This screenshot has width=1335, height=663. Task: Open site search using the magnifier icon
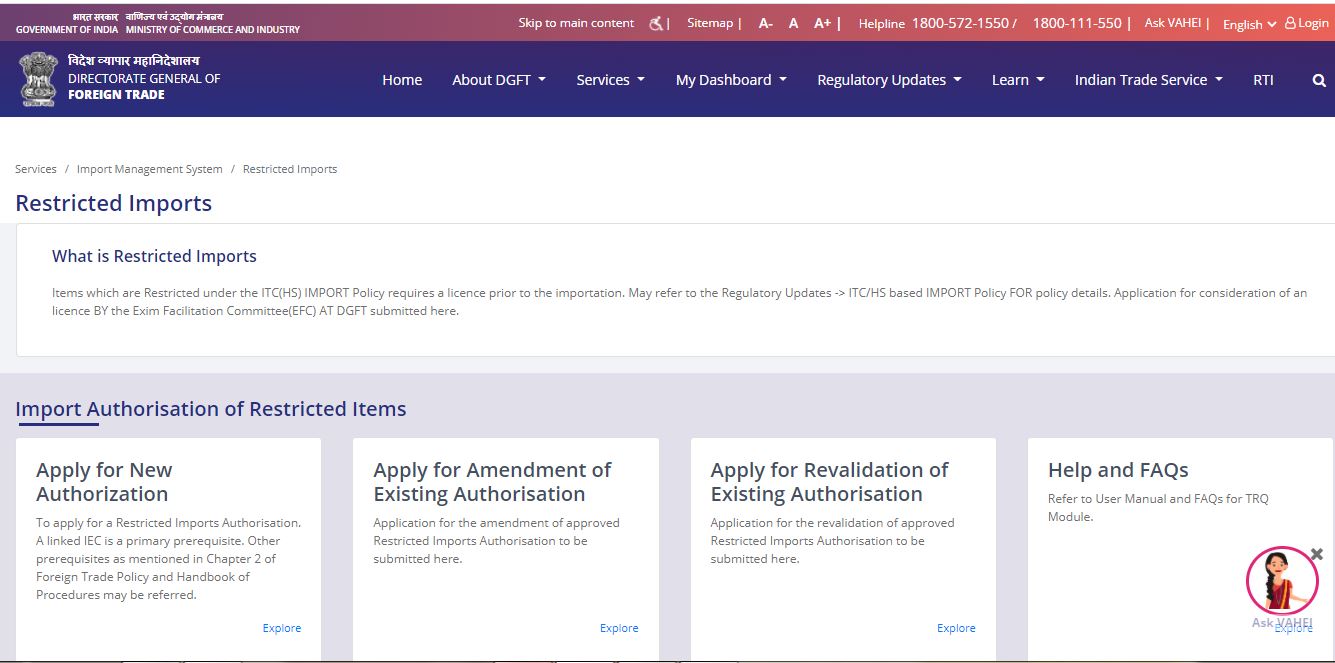tap(1318, 80)
